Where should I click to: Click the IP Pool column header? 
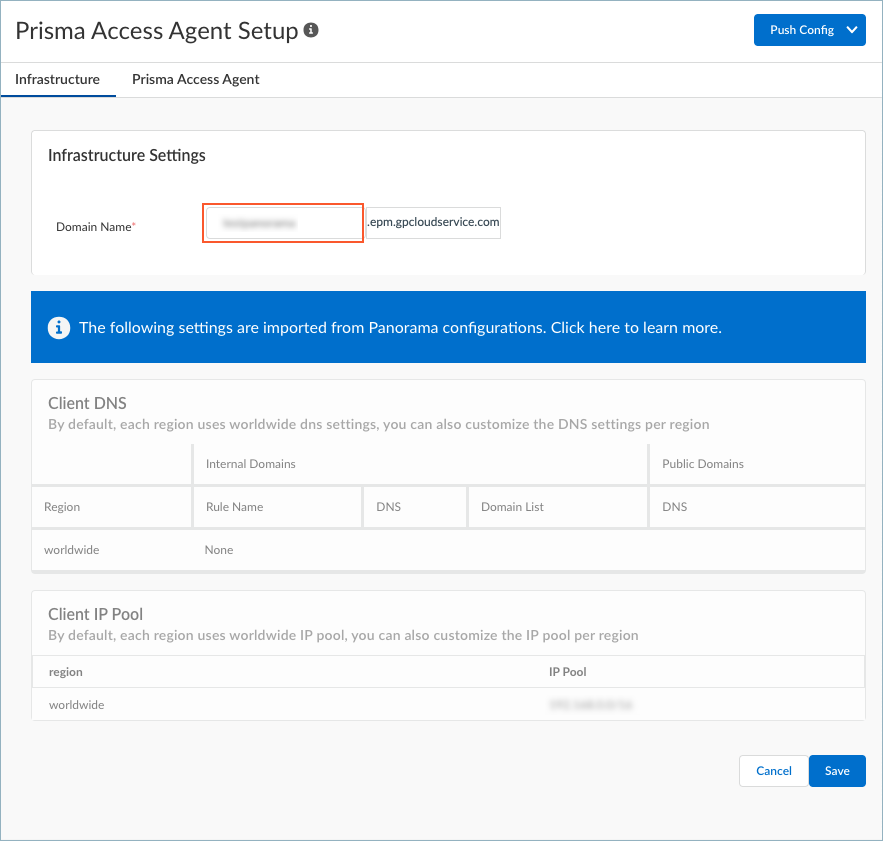click(x=568, y=672)
